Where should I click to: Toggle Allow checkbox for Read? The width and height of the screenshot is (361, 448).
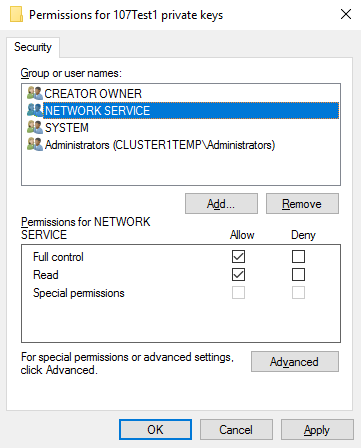click(x=238, y=275)
